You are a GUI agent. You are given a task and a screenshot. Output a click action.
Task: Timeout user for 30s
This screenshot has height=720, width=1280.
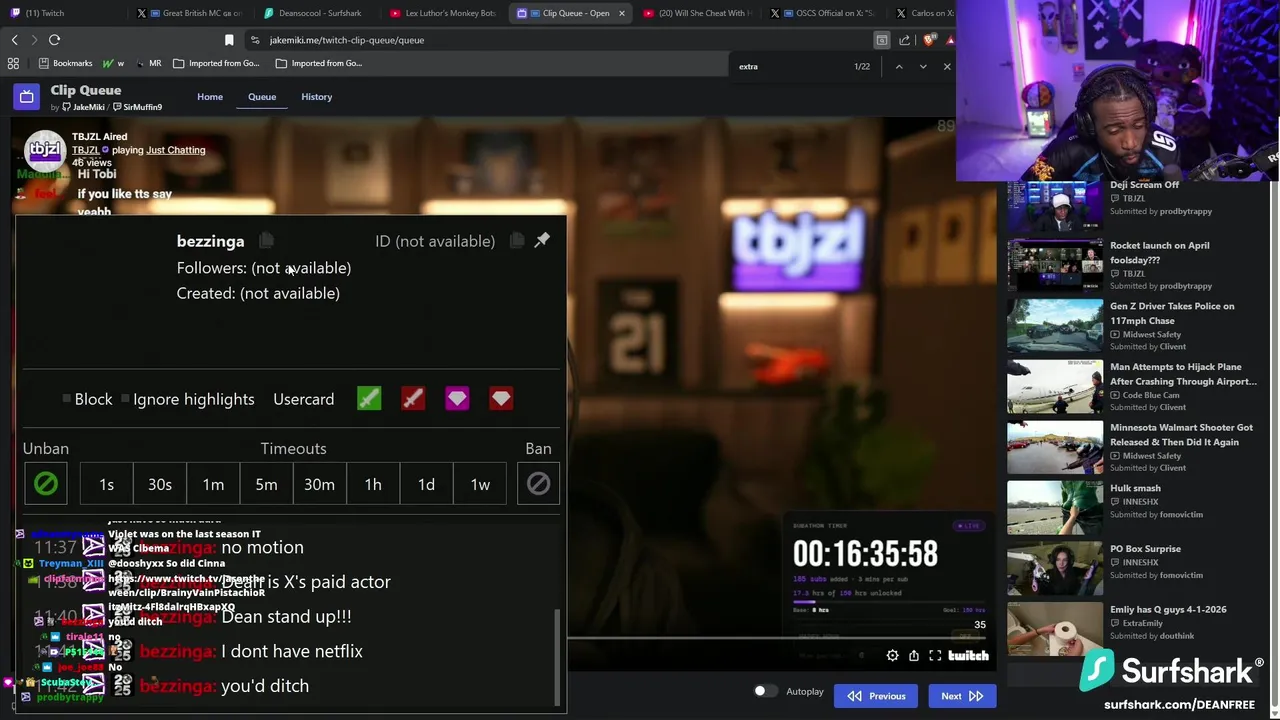click(x=160, y=484)
